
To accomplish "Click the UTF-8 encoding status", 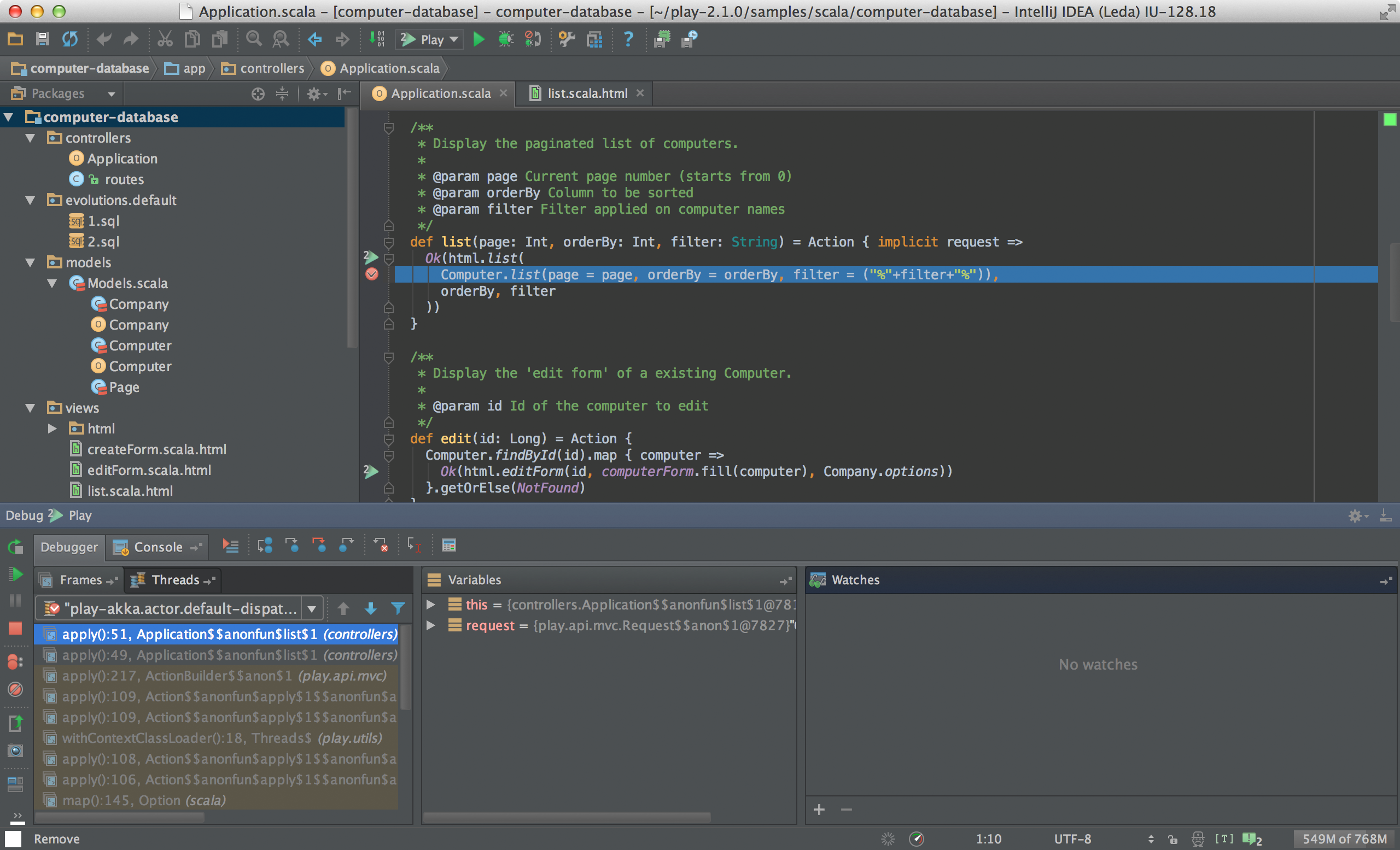I will point(1072,838).
